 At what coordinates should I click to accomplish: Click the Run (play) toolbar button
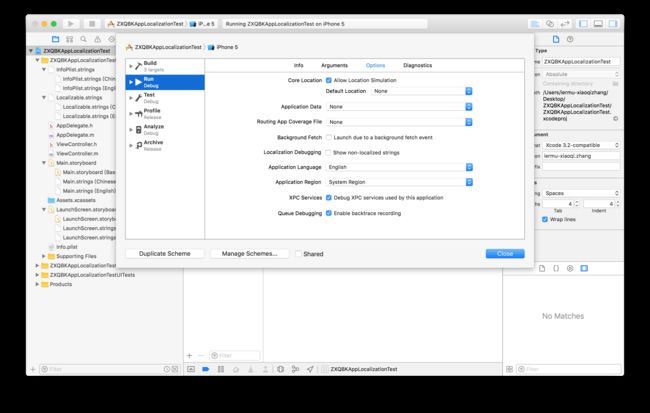[x=71, y=24]
